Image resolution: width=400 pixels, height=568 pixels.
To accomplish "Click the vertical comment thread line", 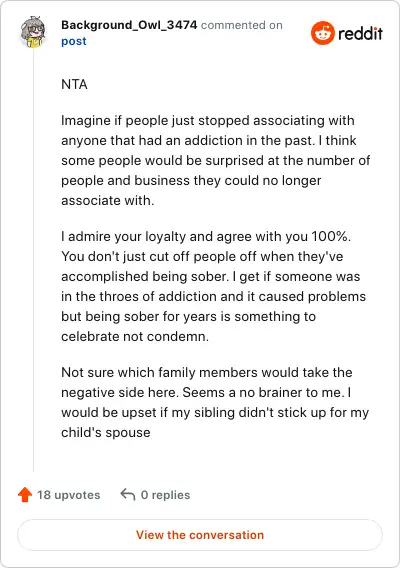I will tap(34, 261).
